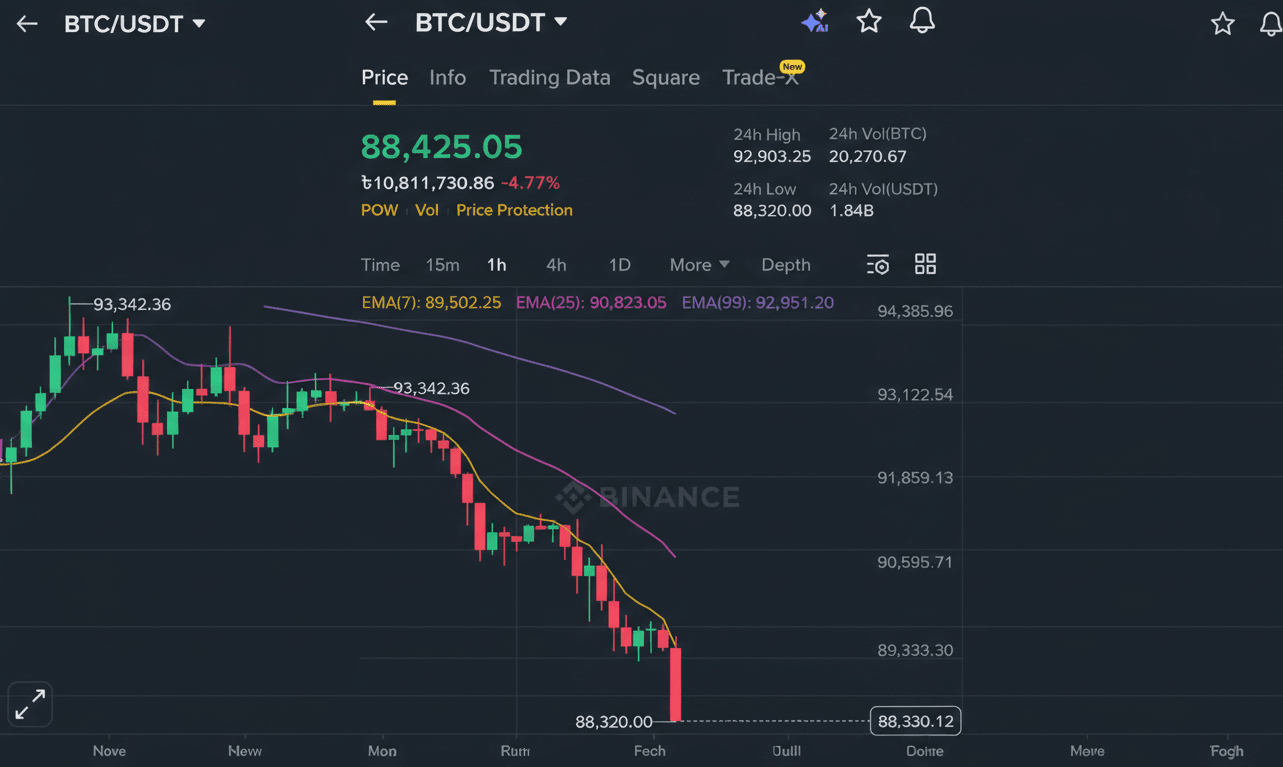Open the chart grid layout icon
Image resolution: width=1283 pixels, height=767 pixels.
click(926, 264)
